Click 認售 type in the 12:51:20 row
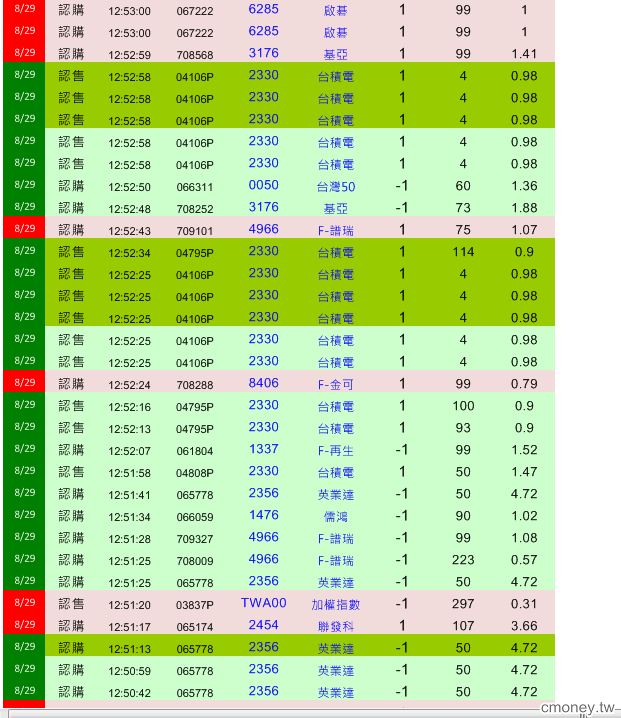621x718 pixels. [71, 604]
